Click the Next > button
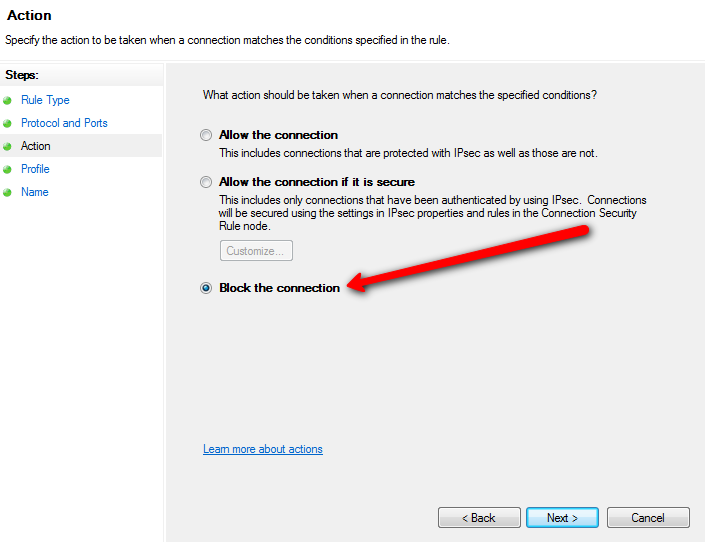705x542 pixels. [x=562, y=518]
